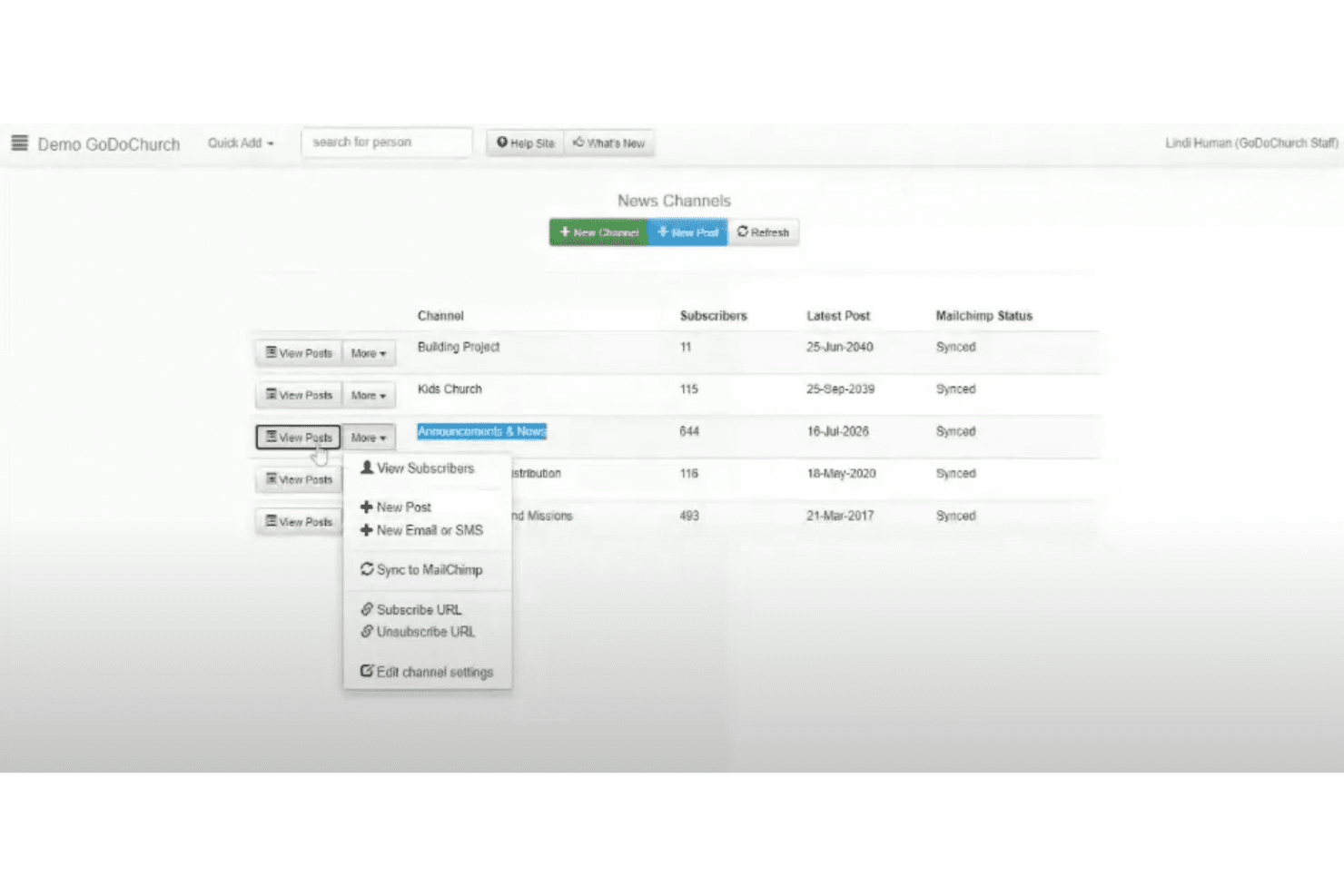This screenshot has width=1344, height=896.
Task: Click the 25-Jun-2040 latest post date
Action: click(x=840, y=347)
